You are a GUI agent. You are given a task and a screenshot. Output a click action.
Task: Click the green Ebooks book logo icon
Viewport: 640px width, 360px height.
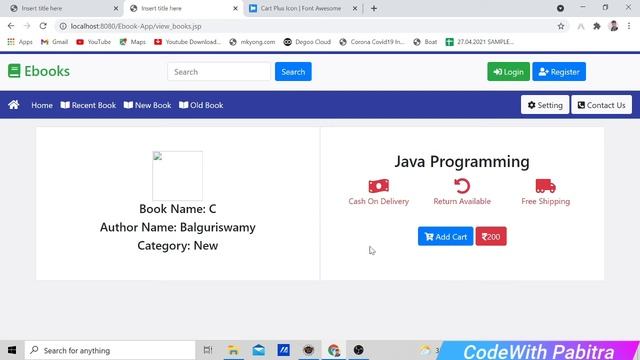[x=14, y=71]
